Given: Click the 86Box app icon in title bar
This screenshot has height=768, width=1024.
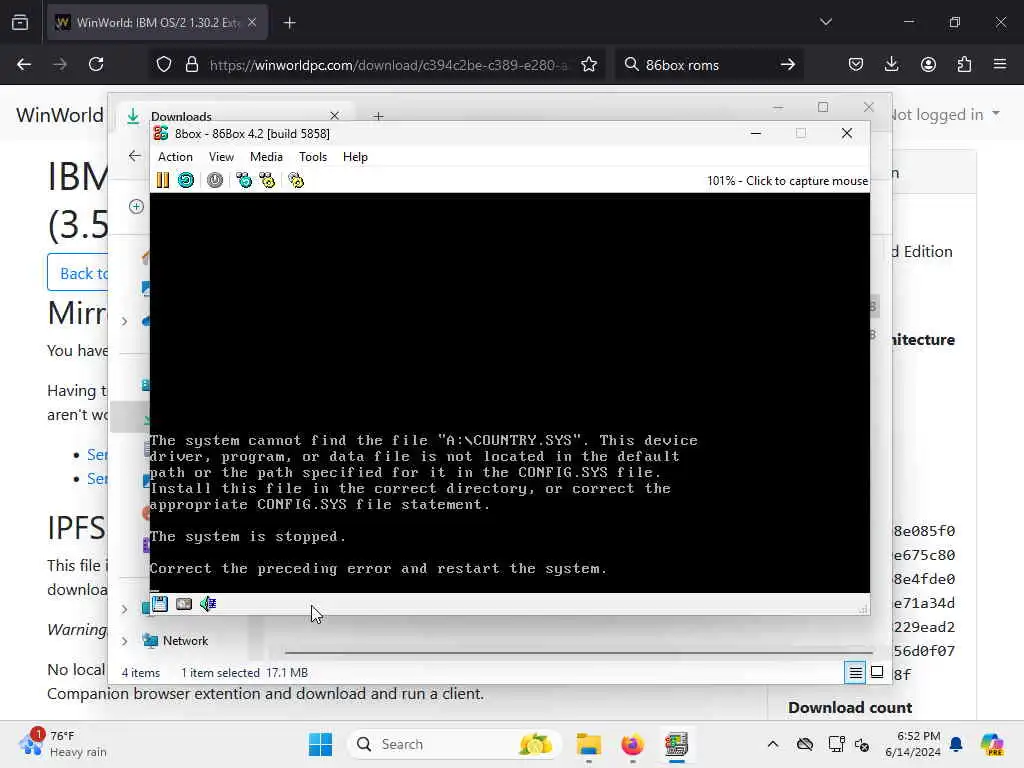Looking at the screenshot, I should (x=161, y=133).
